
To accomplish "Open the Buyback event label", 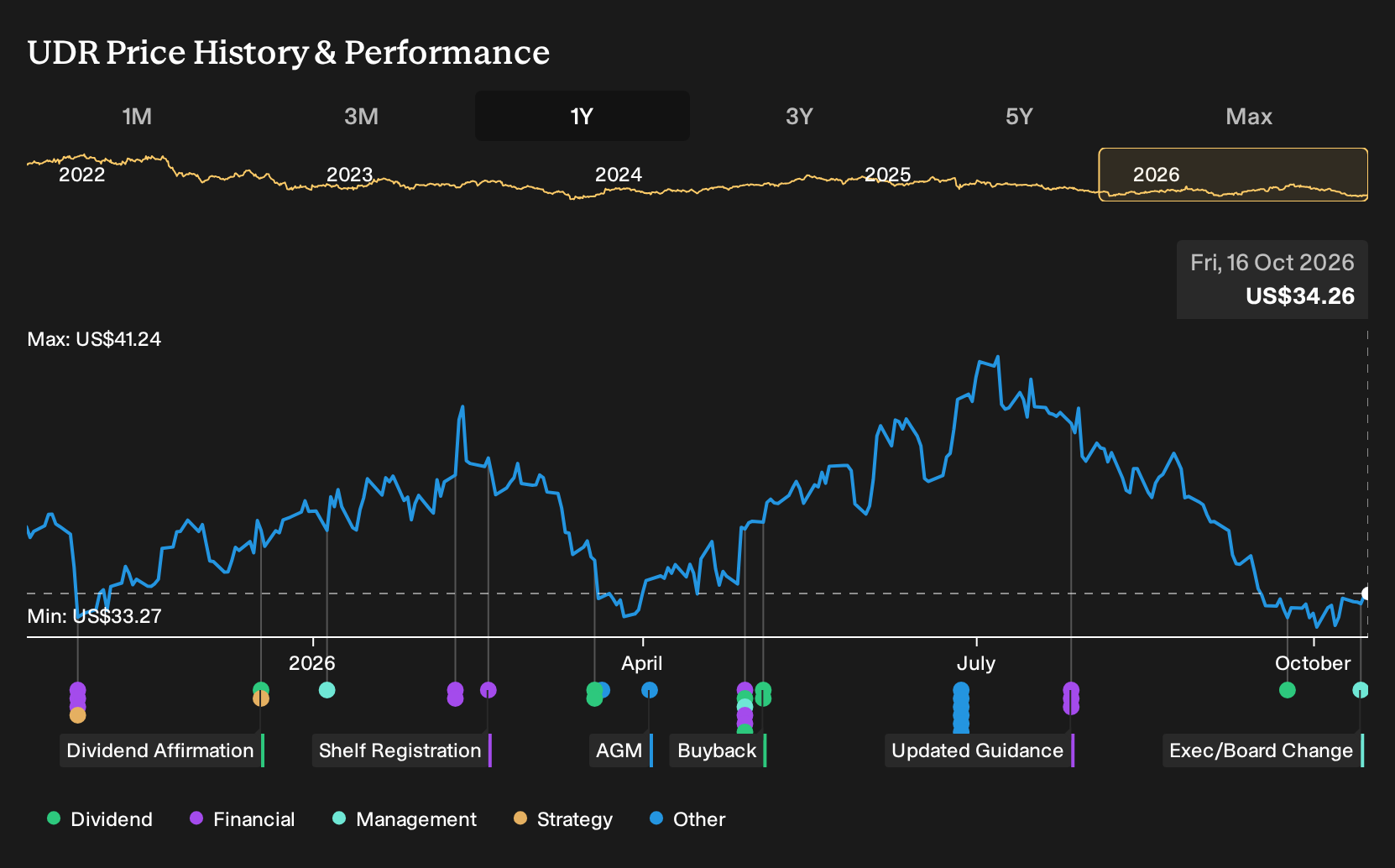I will (718, 750).
